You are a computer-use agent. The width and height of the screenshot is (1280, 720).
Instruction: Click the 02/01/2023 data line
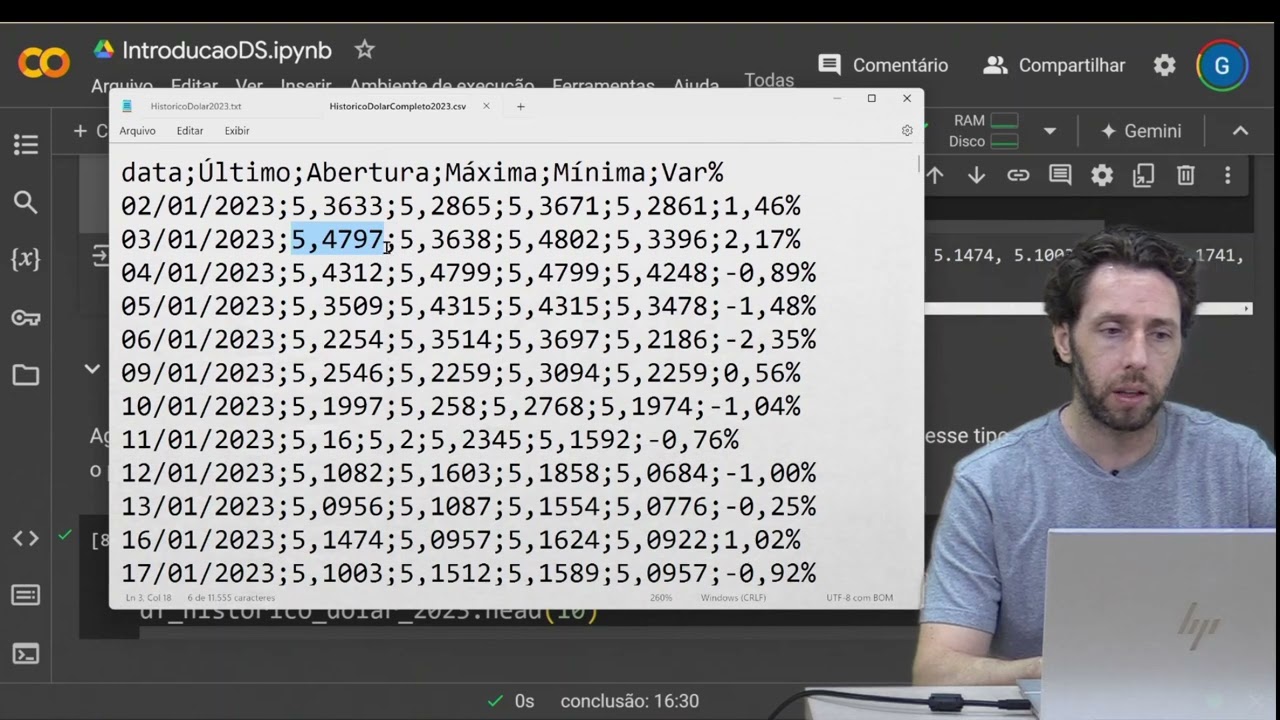[x=460, y=207]
